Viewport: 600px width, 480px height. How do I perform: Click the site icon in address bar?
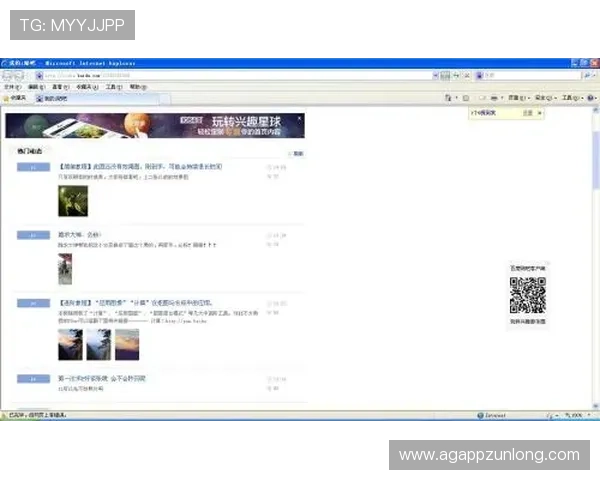click(39, 76)
